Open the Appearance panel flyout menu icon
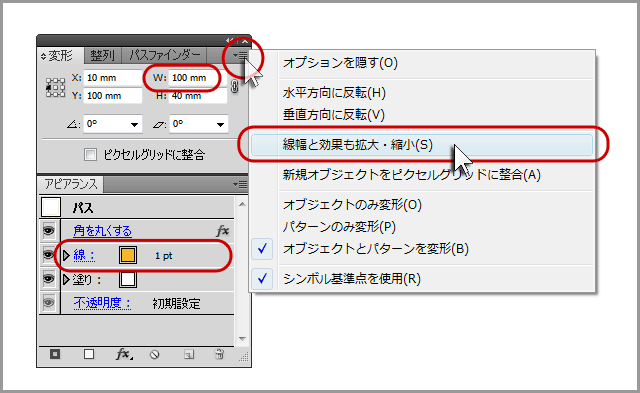Image resolution: width=640 pixels, height=393 pixels. 240,185
